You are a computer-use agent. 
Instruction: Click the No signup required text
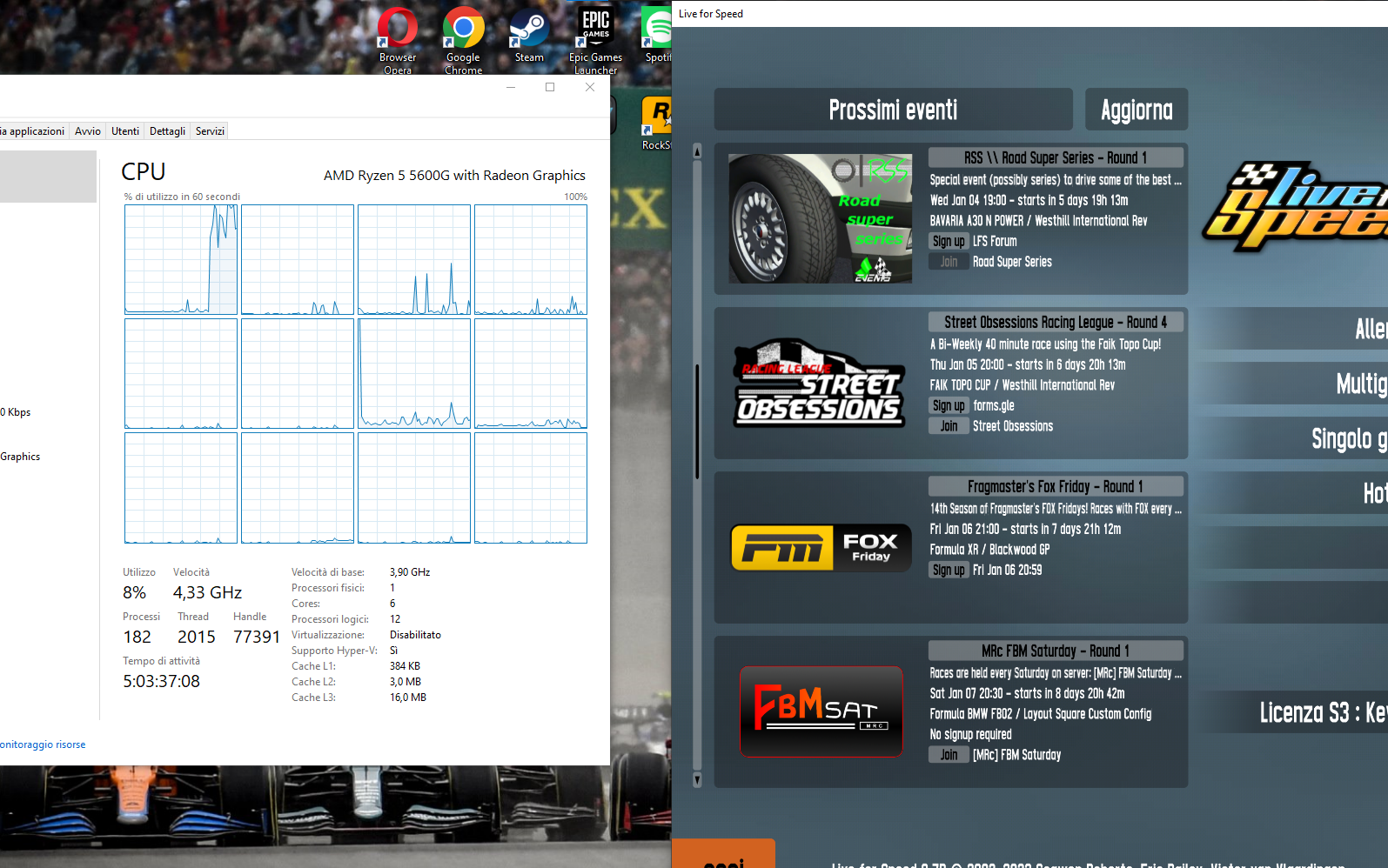coord(970,734)
